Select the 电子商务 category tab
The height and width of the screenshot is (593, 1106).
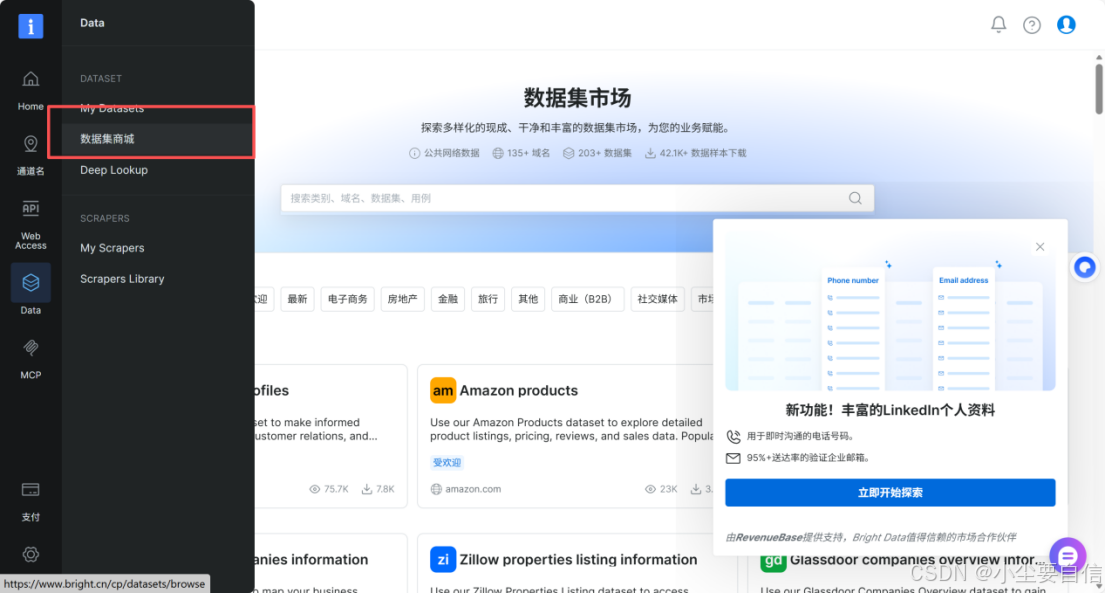click(x=347, y=299)
